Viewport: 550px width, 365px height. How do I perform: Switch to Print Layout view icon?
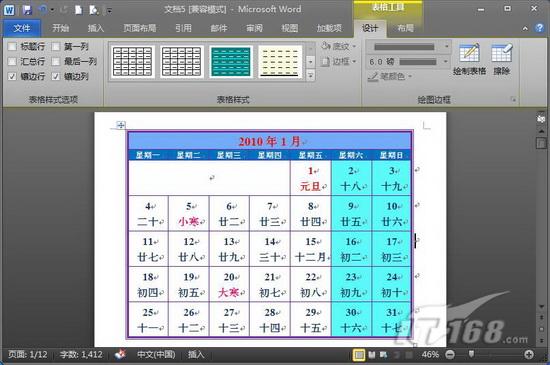(359, 355)
